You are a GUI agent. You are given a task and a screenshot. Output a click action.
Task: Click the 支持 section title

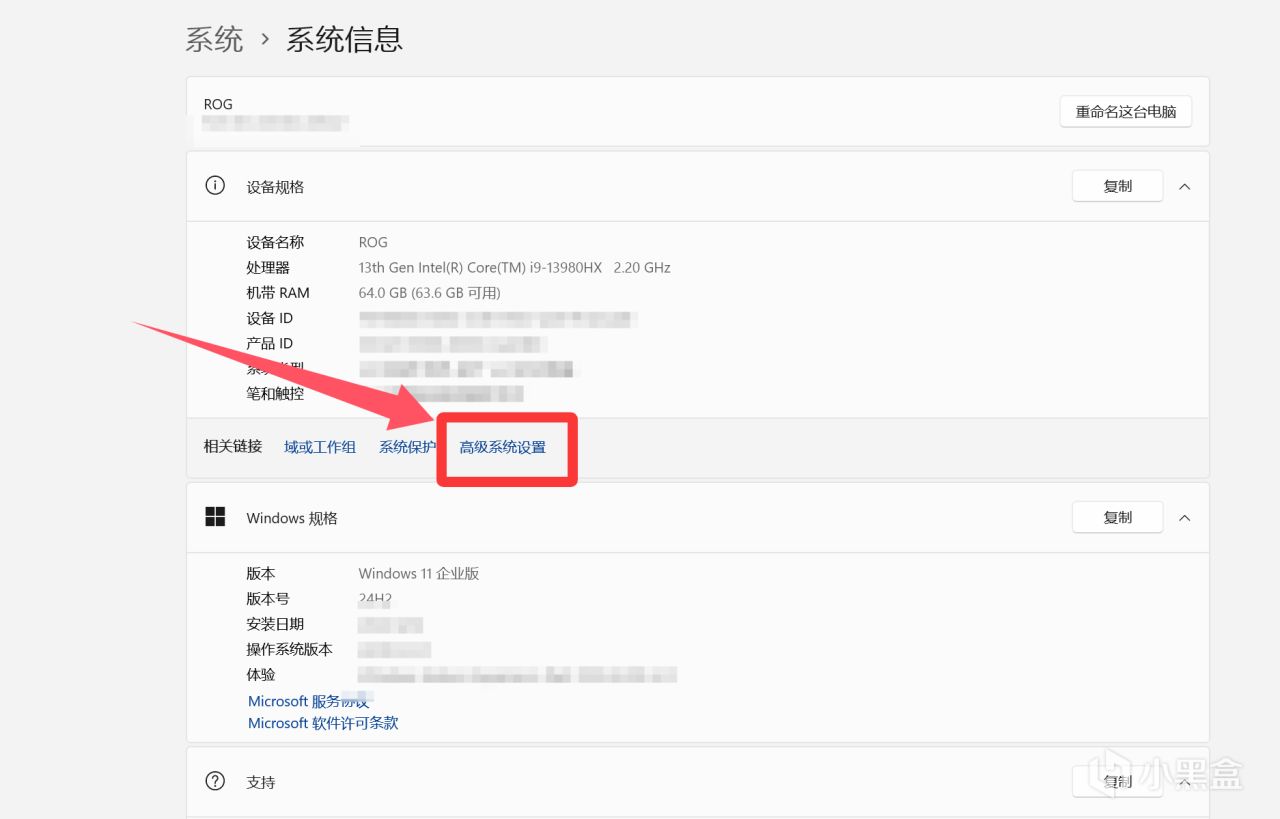coord(261,782)
